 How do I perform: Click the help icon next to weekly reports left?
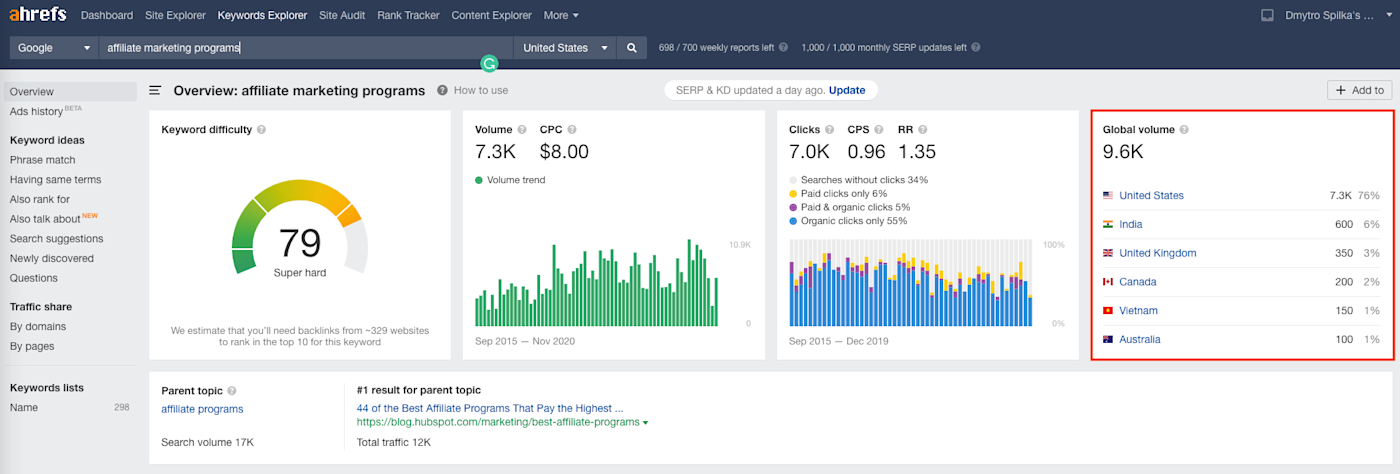coord(784,48)
